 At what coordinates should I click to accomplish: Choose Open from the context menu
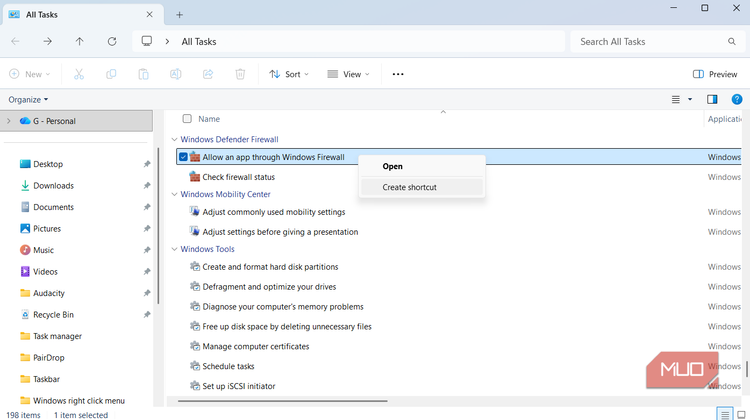point(422,166)
